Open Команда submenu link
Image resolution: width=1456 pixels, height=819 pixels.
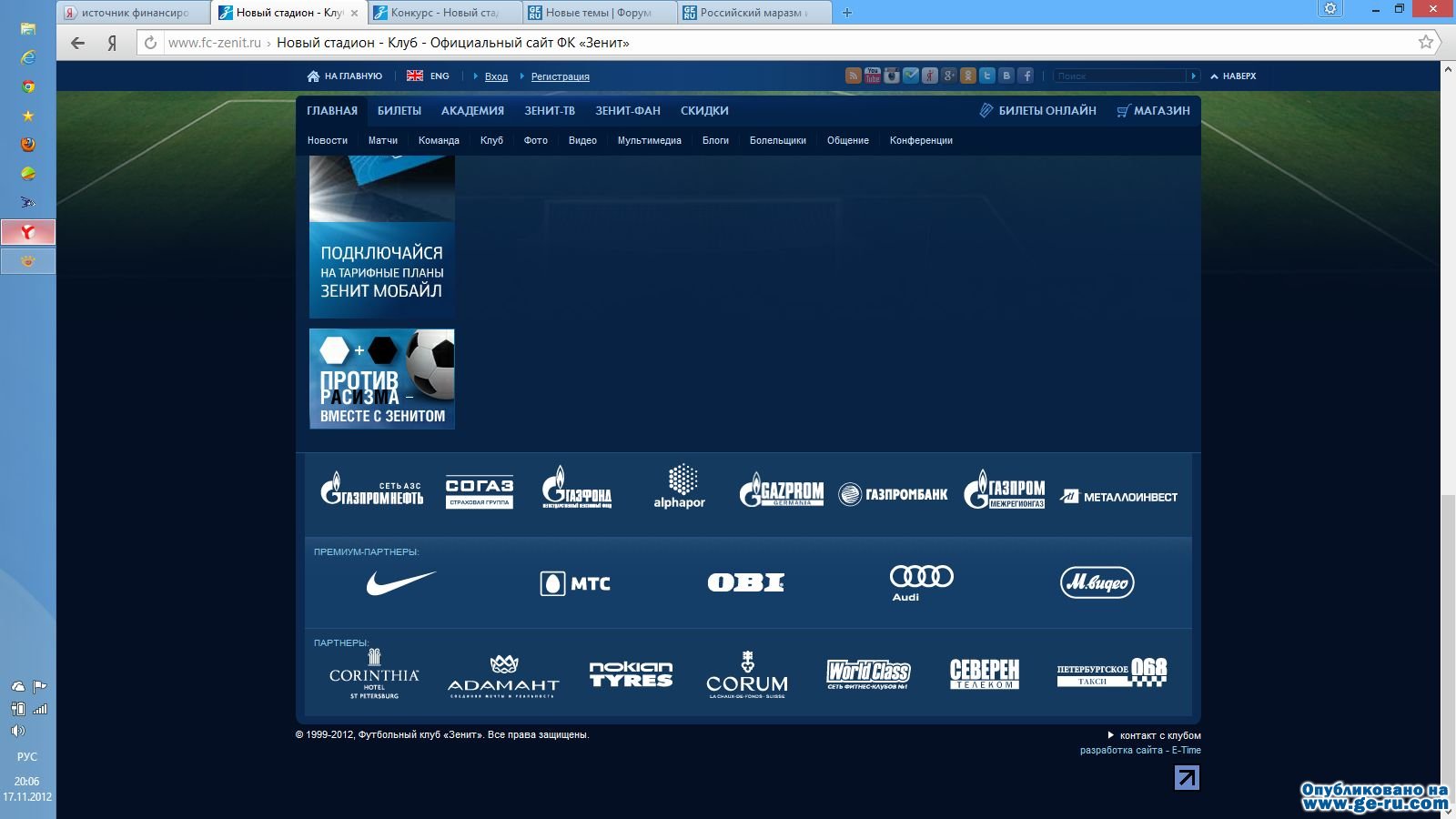click(439, 141)
